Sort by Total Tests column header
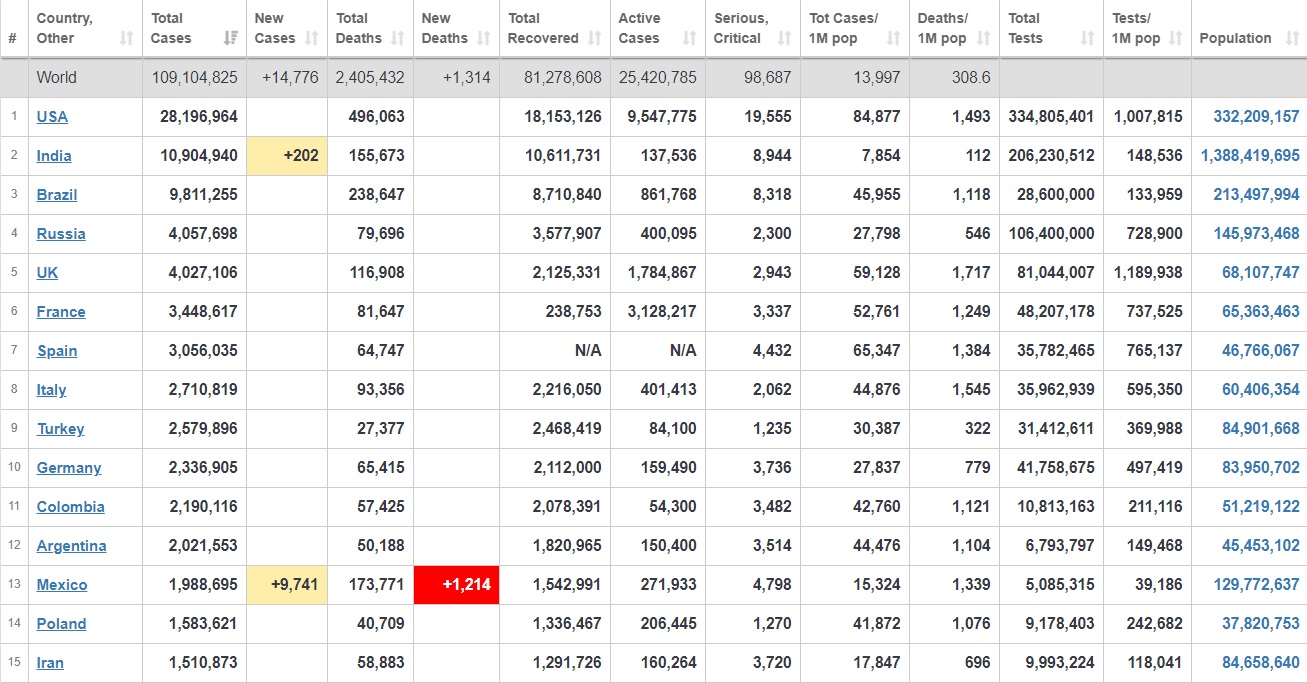 pyautogui.click(x=1025, y=28)
